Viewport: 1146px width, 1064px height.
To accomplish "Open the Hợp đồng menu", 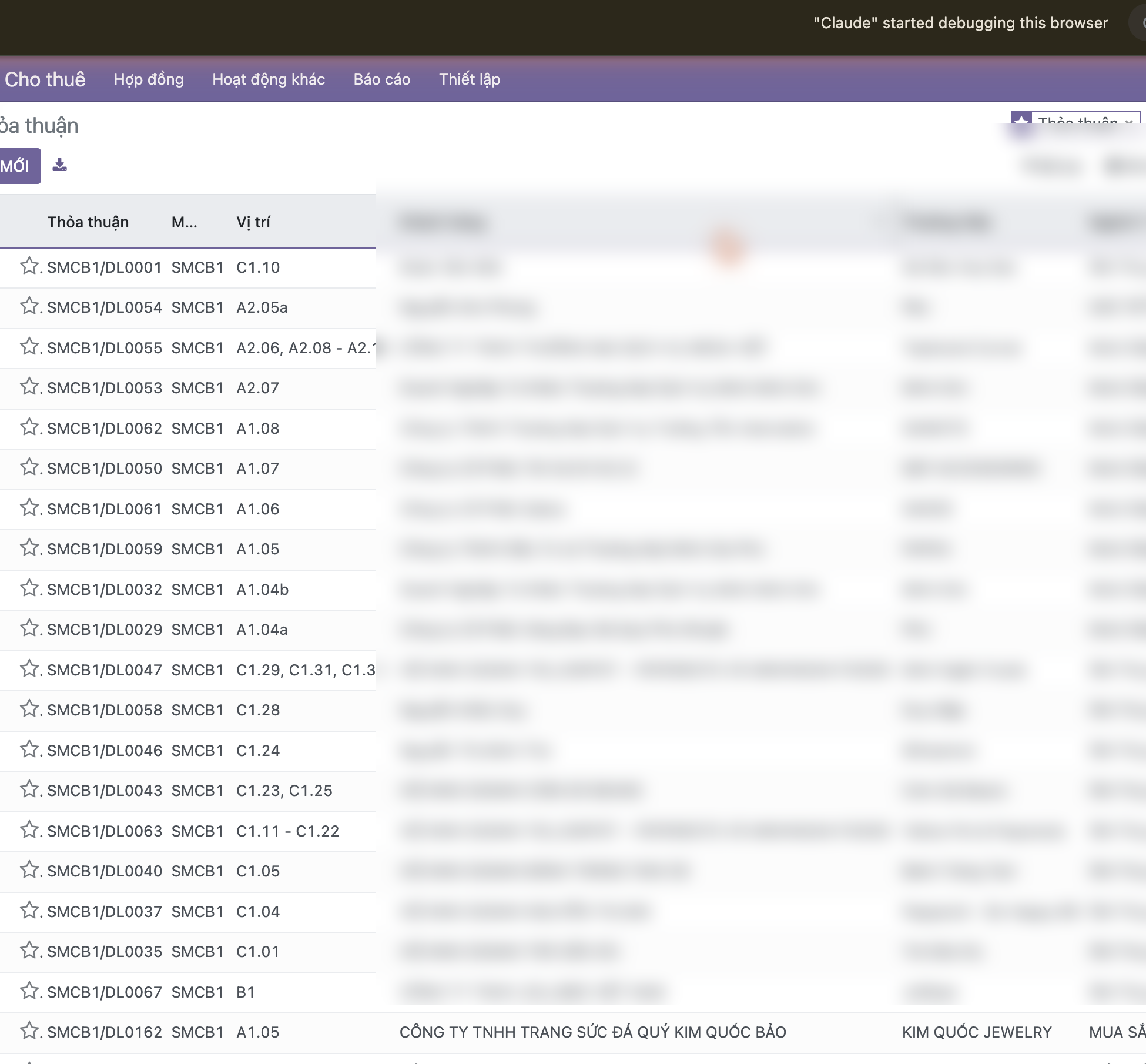I will click(x=149, y=79).
